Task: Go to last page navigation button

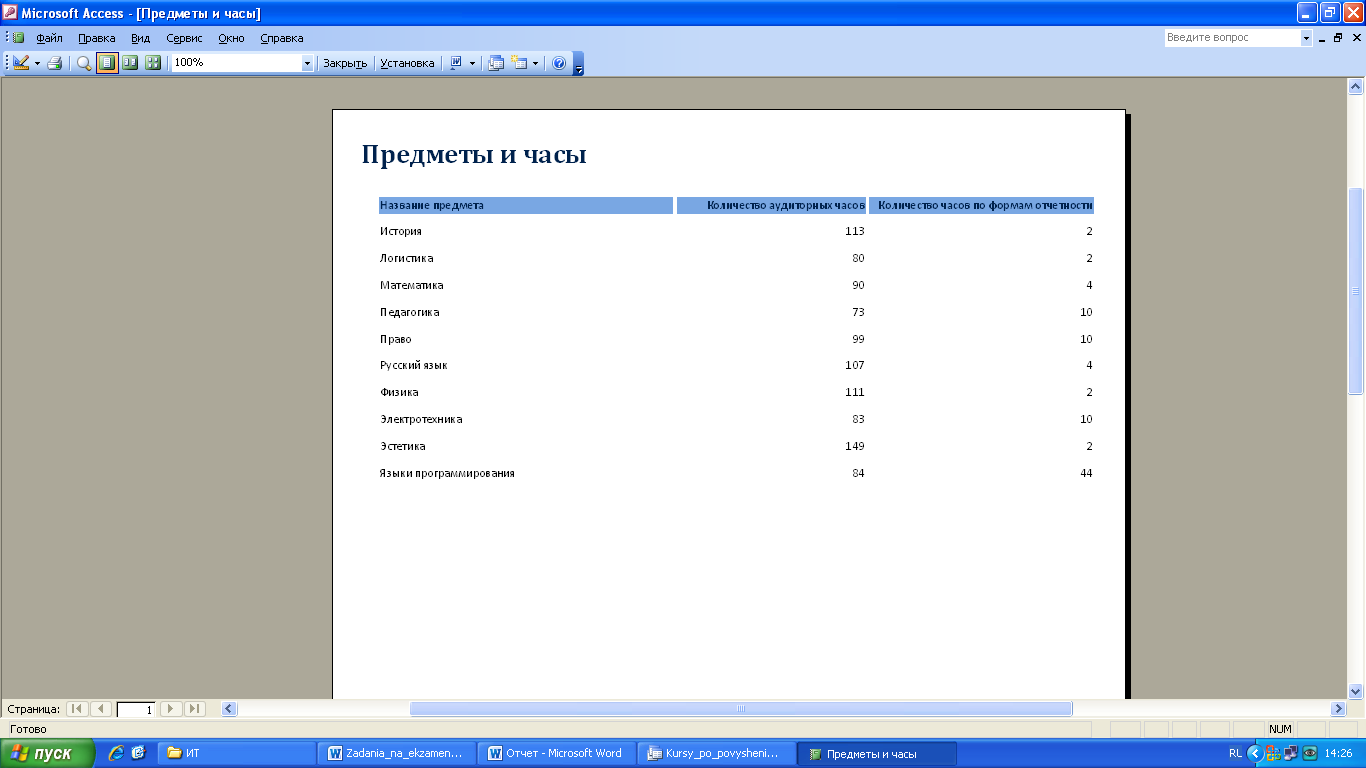Action: pyautogui.click(x=195, y=709)
